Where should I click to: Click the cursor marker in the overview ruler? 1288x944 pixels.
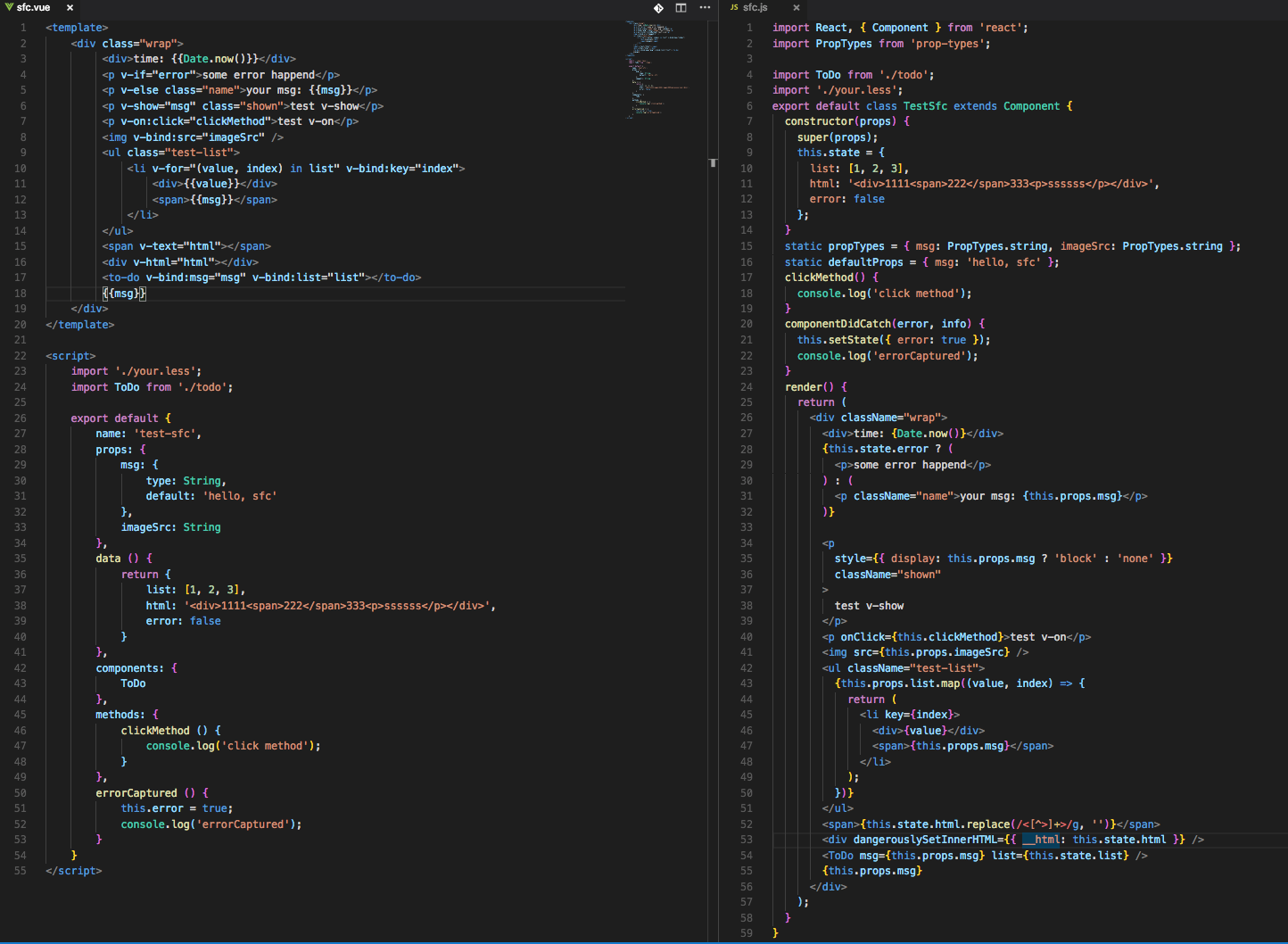click(713, 163)
